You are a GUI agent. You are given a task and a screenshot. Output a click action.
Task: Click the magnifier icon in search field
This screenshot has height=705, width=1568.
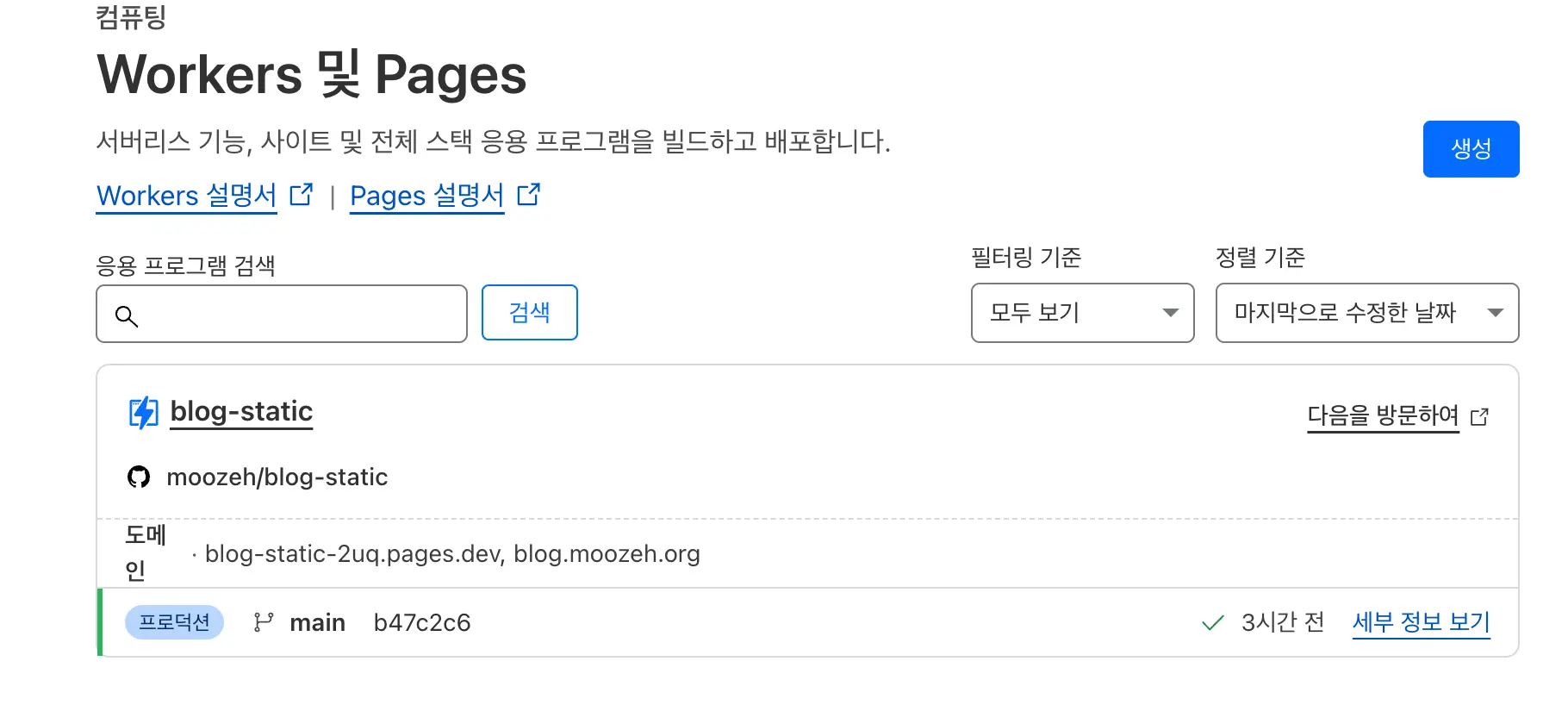coord(127,316)
